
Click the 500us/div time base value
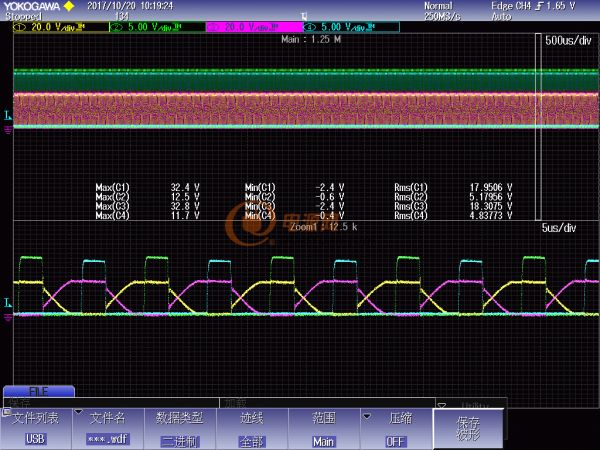(568, 41)
